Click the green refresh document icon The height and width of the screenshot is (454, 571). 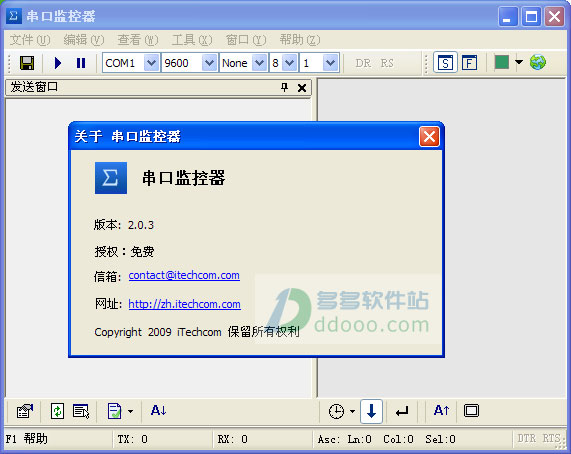58,411
